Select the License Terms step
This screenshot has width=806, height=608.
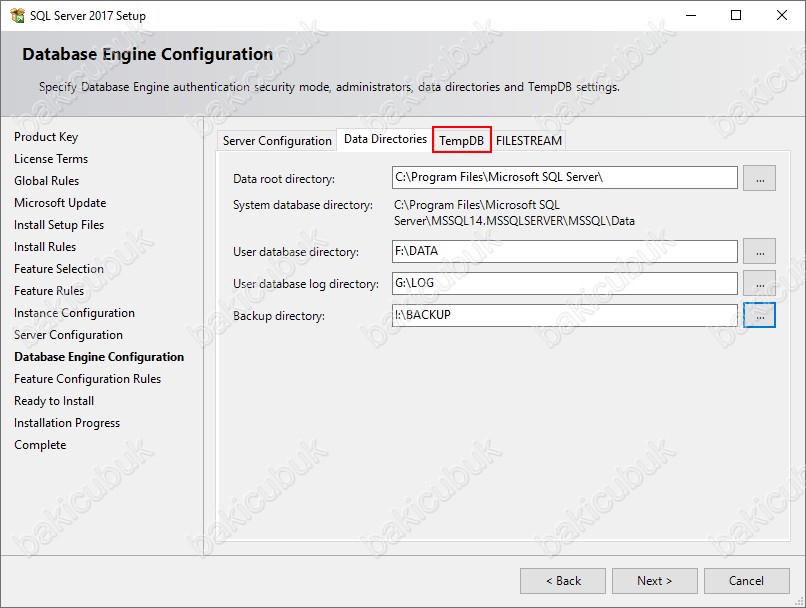51,159
